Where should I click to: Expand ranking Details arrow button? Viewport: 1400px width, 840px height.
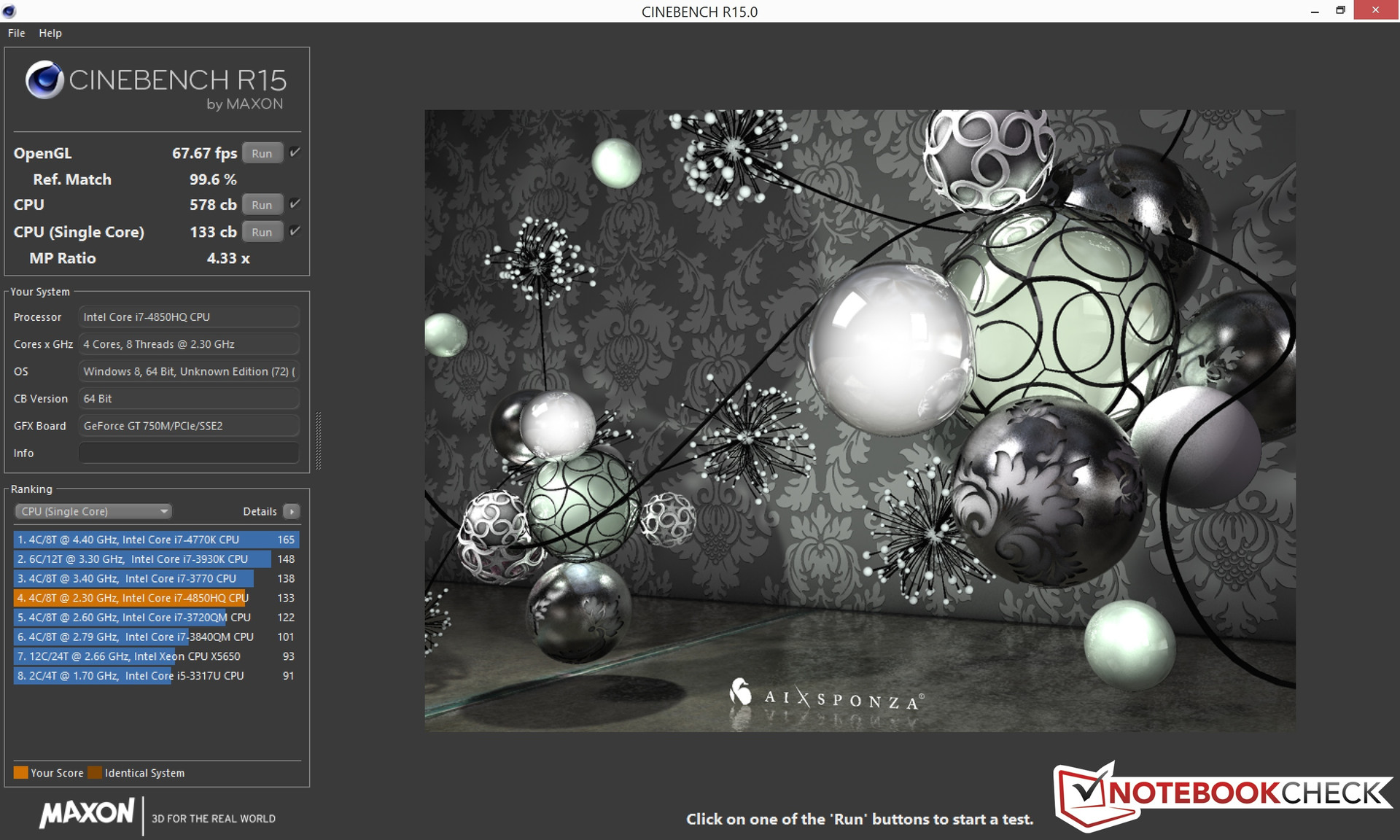(292, 511)
